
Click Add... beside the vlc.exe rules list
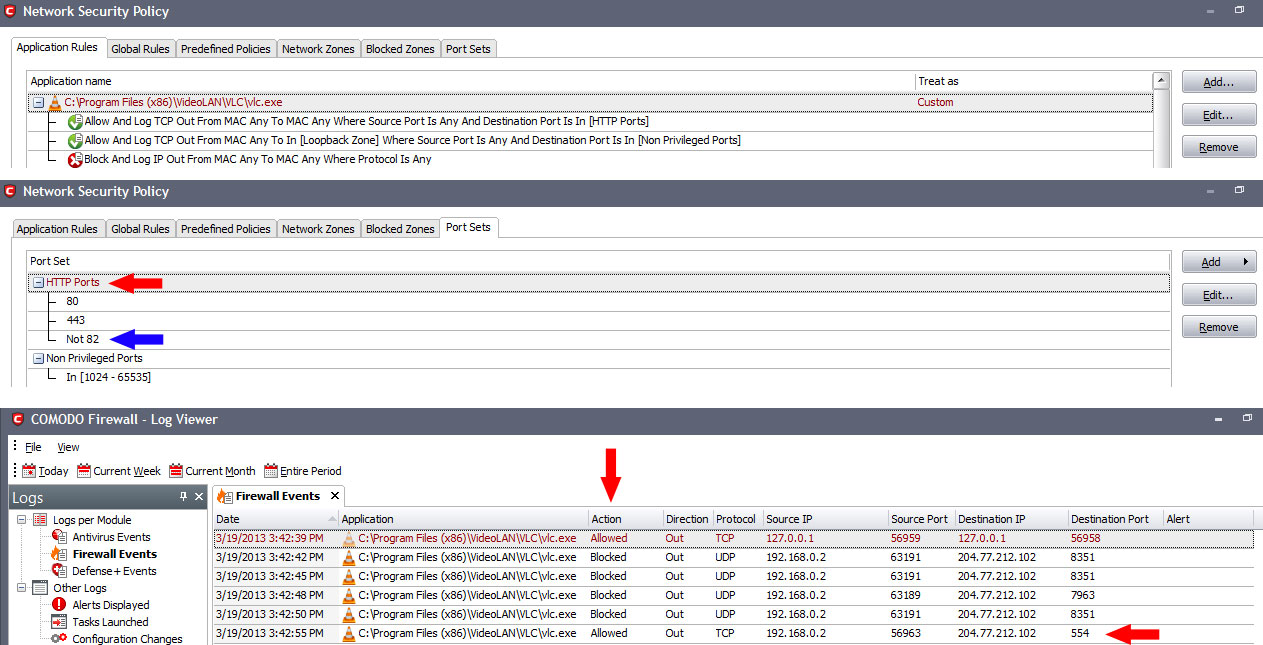tap(1217, 82)
